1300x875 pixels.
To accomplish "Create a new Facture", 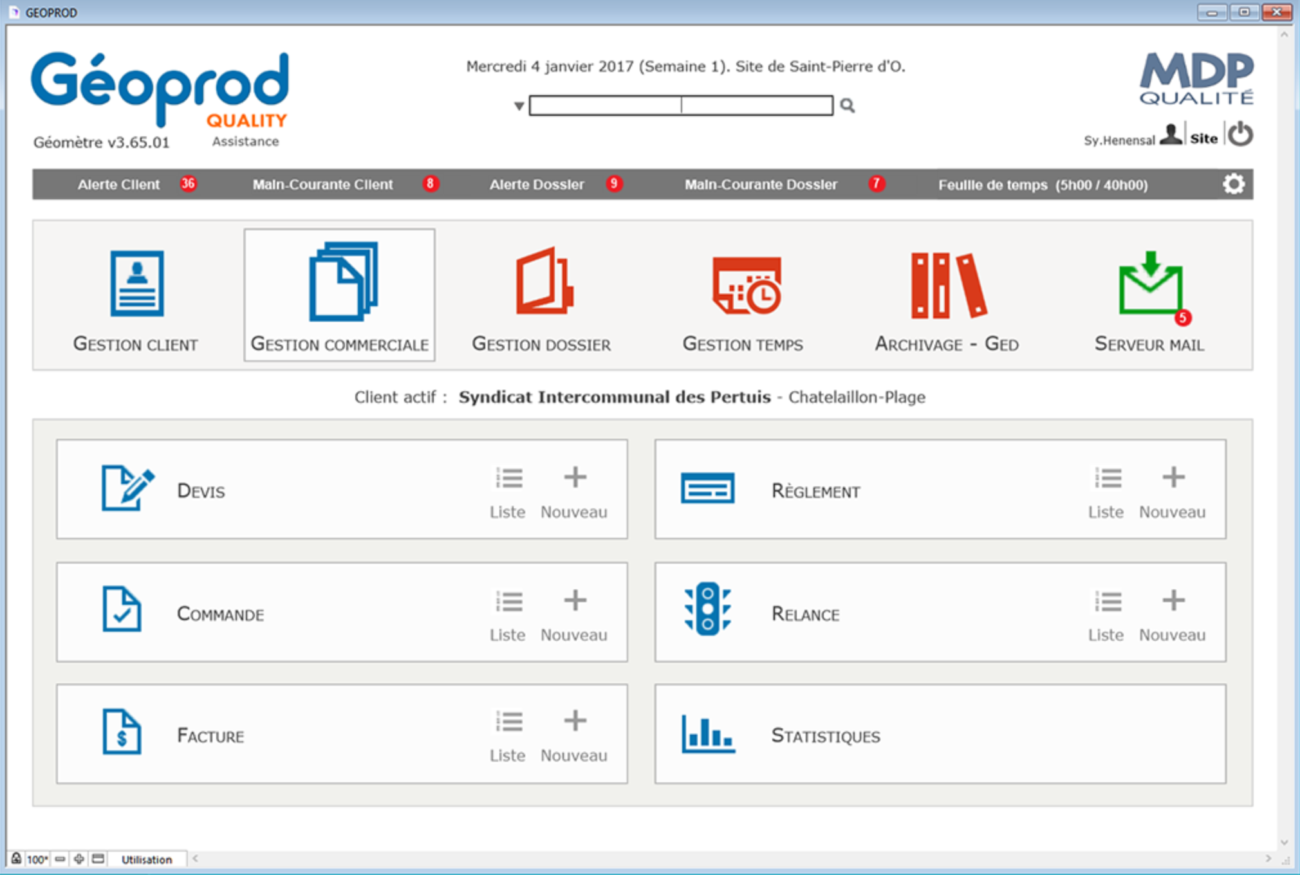I will 574,736.
